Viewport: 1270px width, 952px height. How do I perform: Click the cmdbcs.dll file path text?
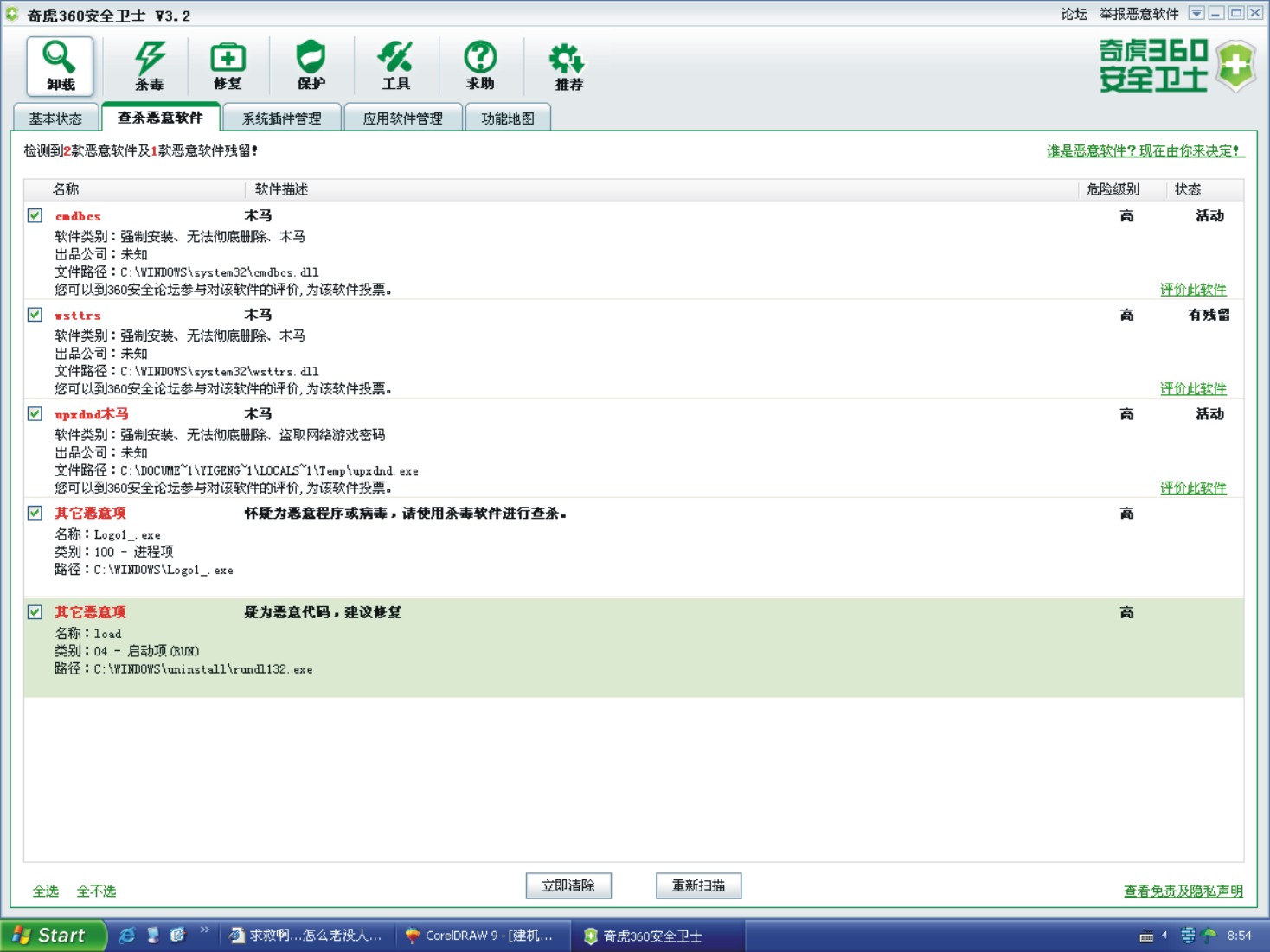point(220,272)
